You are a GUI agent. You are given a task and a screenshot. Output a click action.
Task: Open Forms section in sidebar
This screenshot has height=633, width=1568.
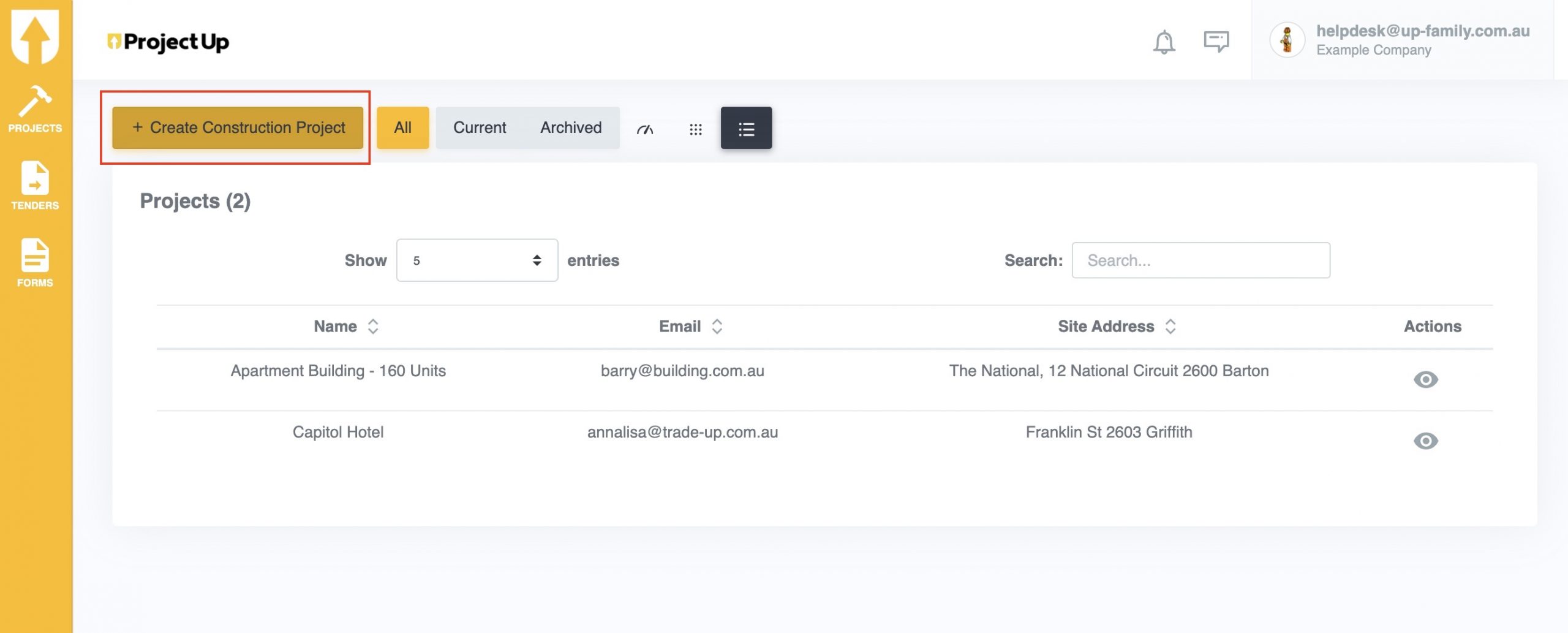pos(35,263)
